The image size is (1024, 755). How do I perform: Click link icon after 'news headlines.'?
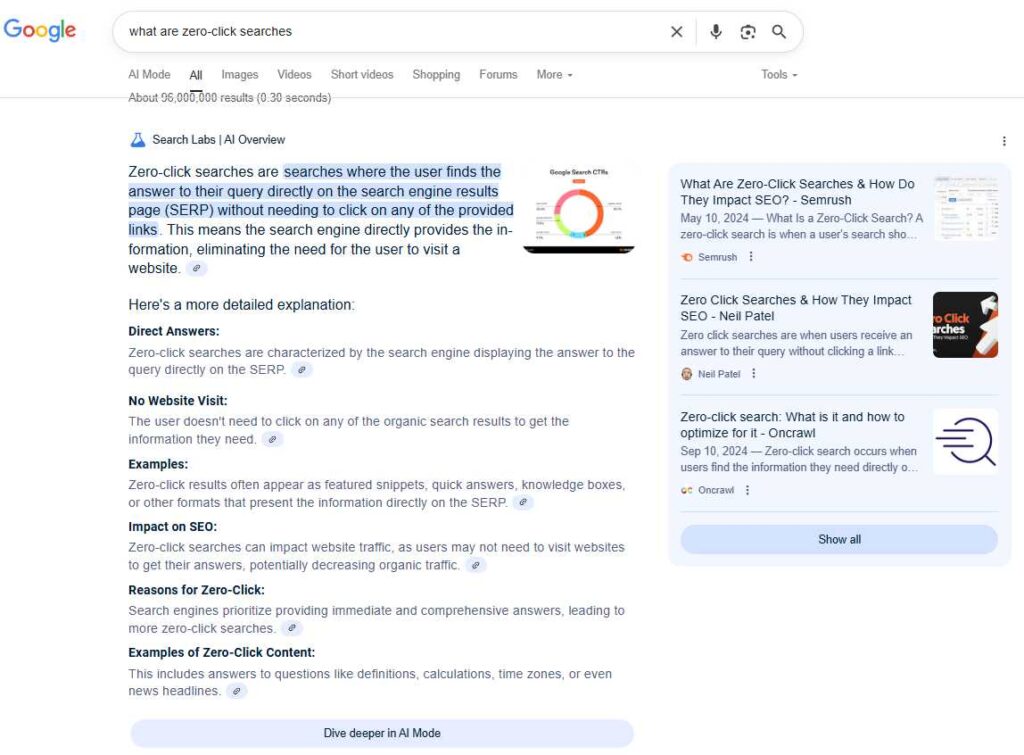(x=236, y=691)
